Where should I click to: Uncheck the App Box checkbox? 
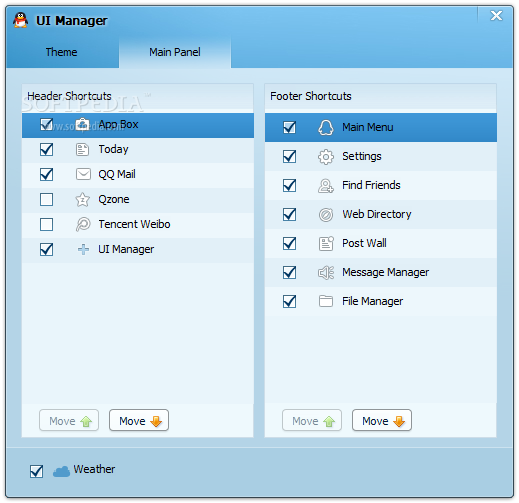tap(46, 124)
